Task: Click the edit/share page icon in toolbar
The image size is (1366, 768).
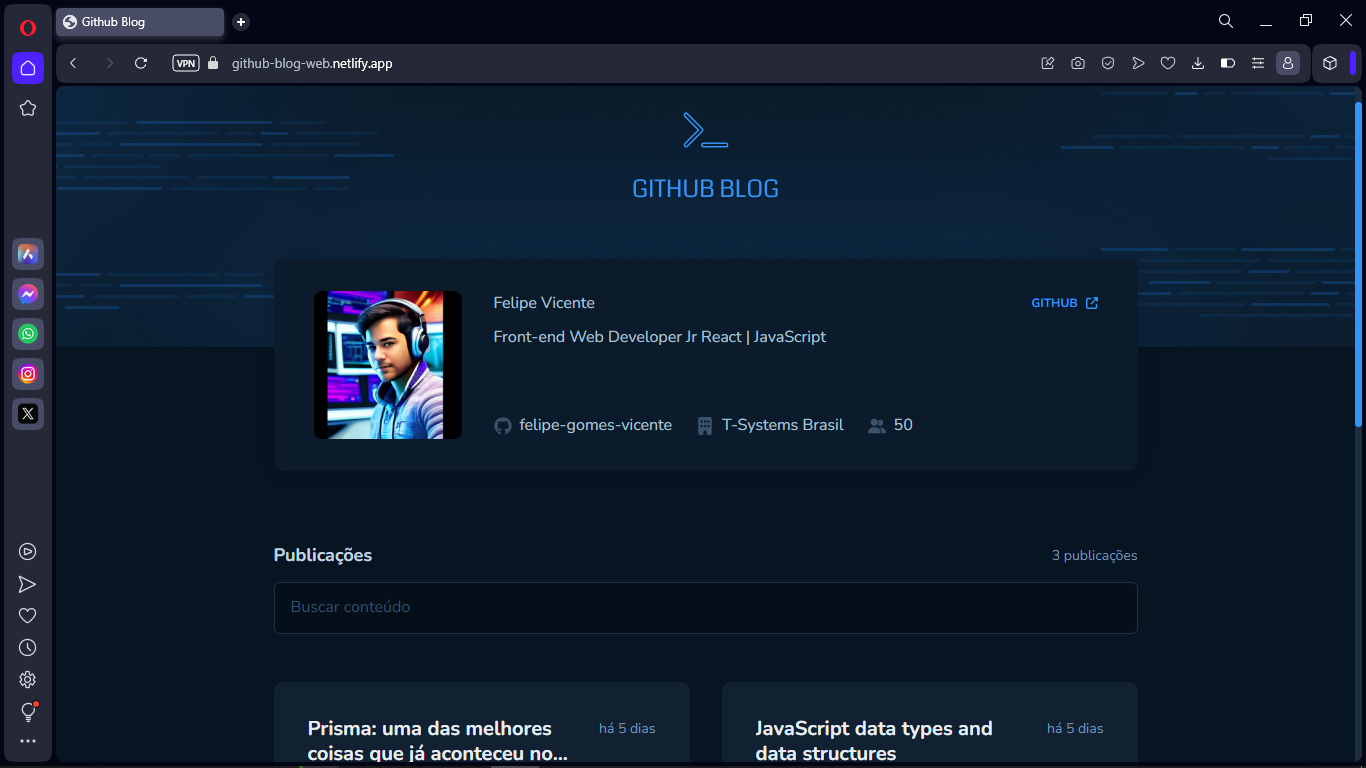Action: (1048, 63)
